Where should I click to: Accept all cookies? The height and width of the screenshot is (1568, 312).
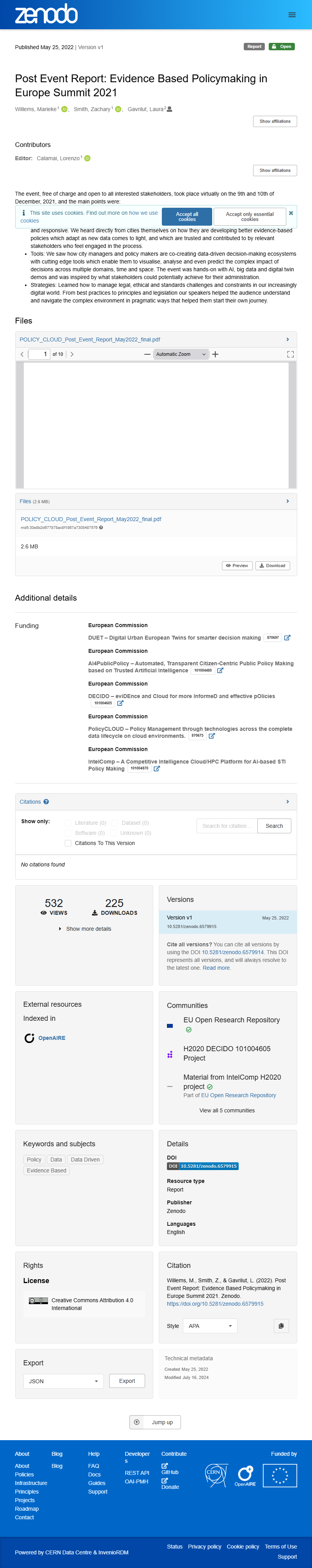187,217
